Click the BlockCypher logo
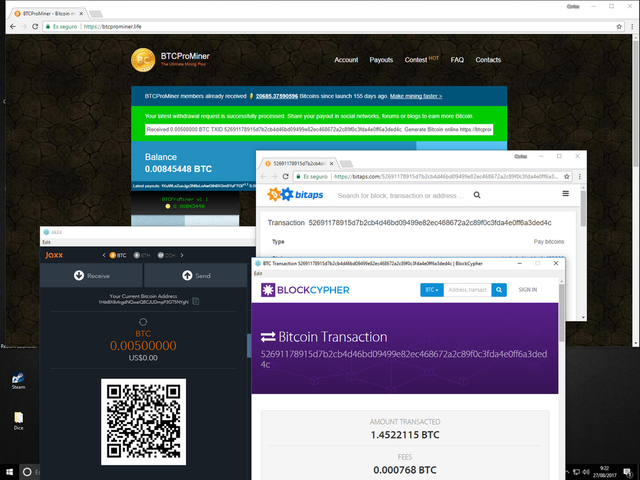Screen dimensions: 640x480 coord(305,290)
